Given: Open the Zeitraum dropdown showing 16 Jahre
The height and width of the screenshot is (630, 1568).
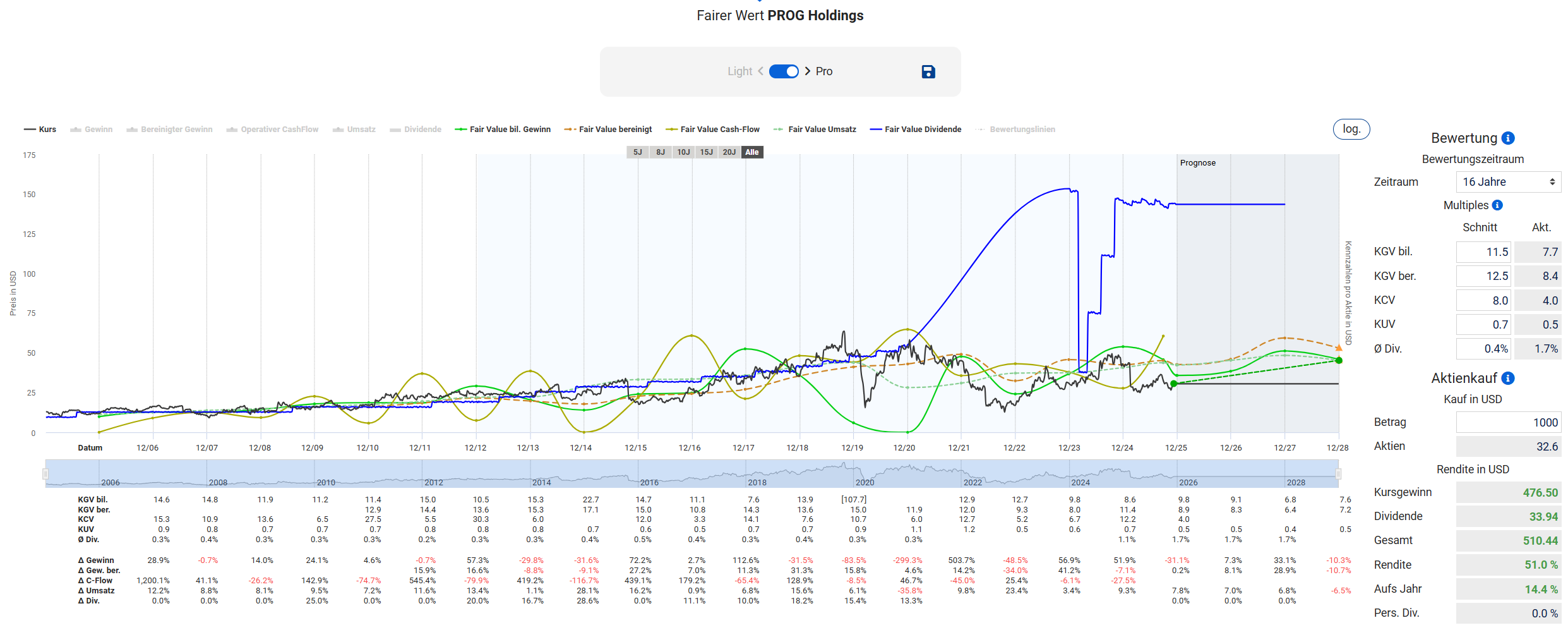Looking at the screenshot, I should pyautogui.click(x=1508, y=182).
